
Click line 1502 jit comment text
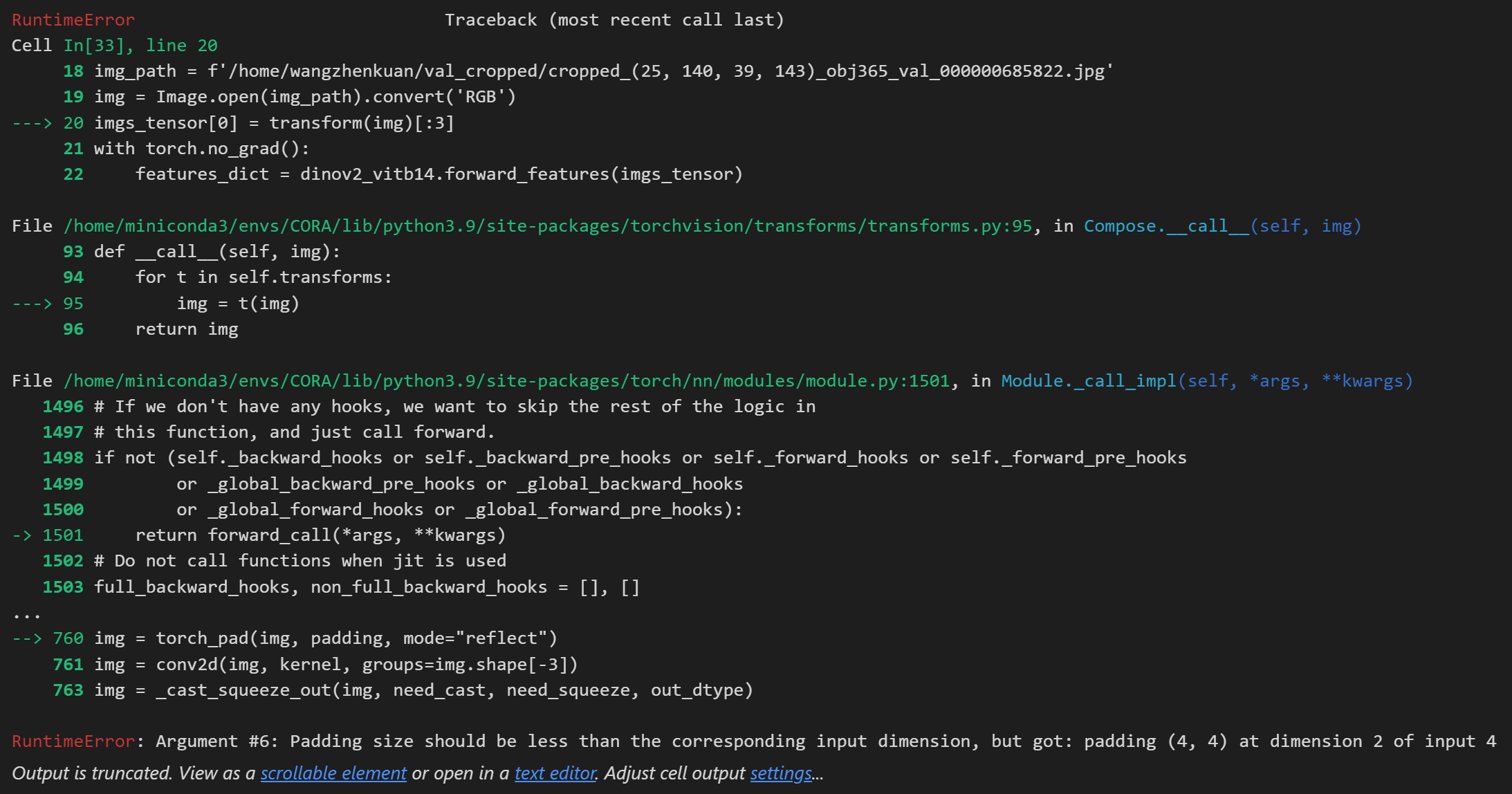click(300, 561)
